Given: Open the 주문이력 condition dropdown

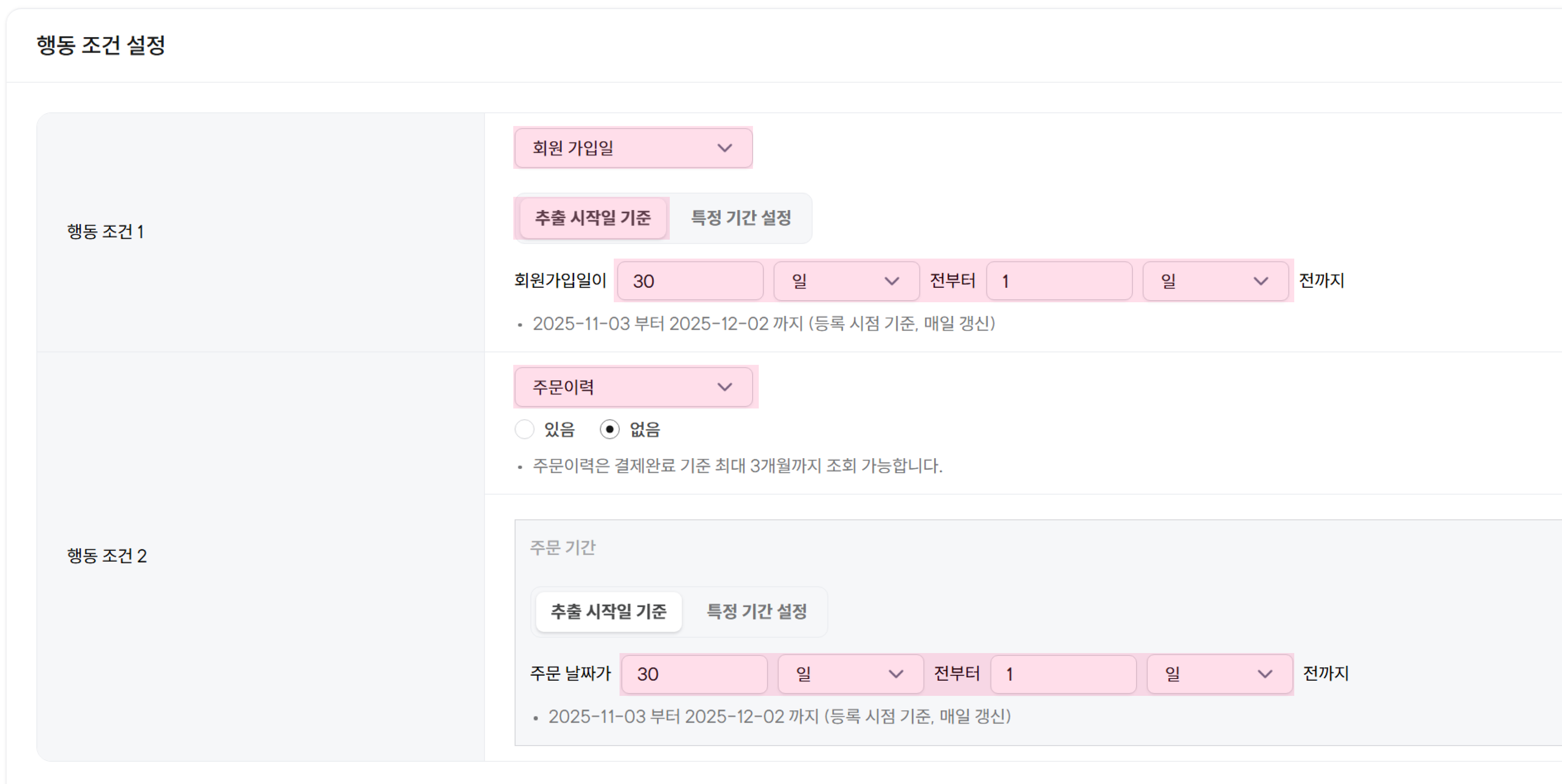Looking at the screenshot, I should 634,387.
